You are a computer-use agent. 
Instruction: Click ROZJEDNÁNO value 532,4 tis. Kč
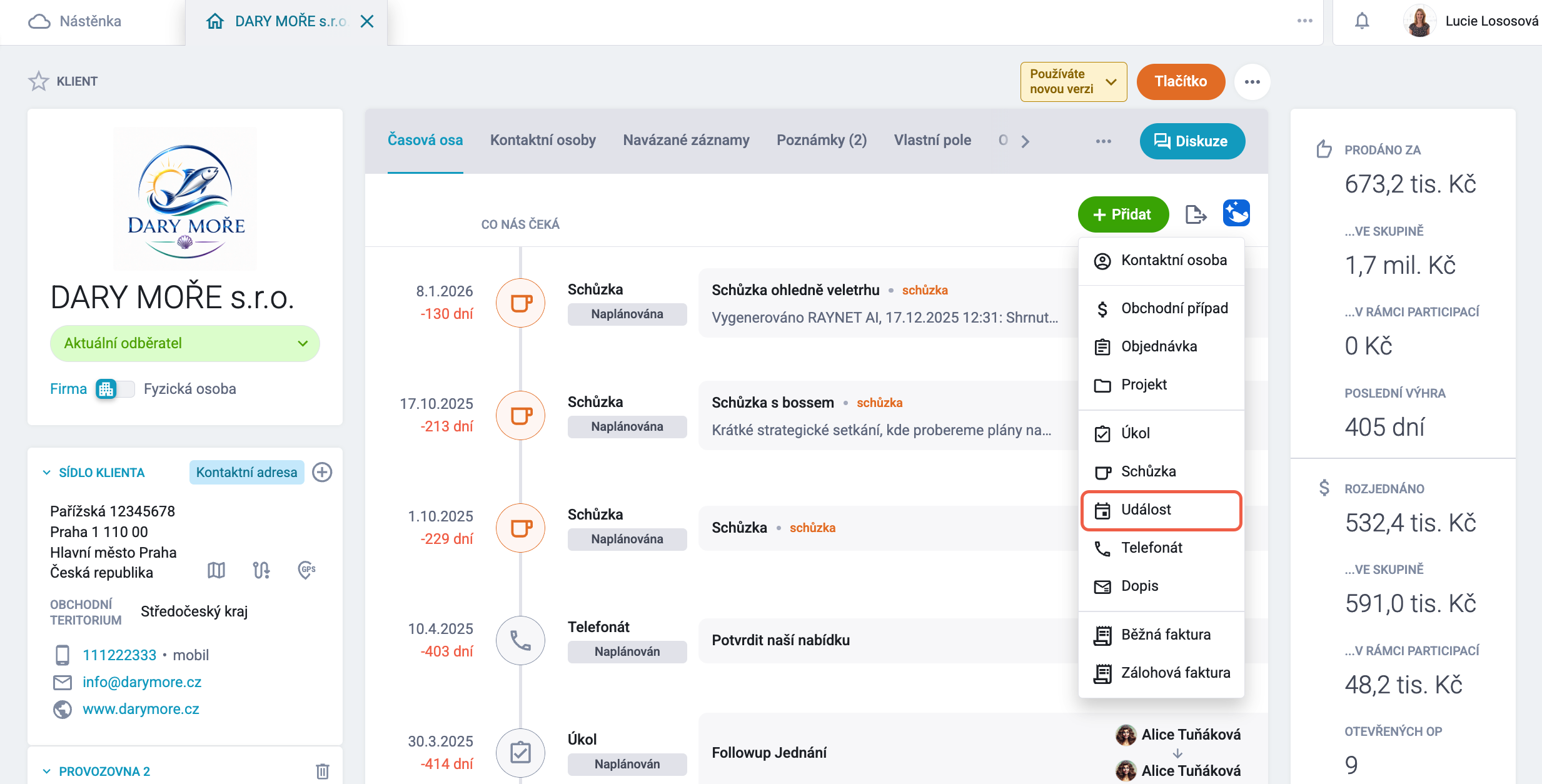coord(1410,523)
